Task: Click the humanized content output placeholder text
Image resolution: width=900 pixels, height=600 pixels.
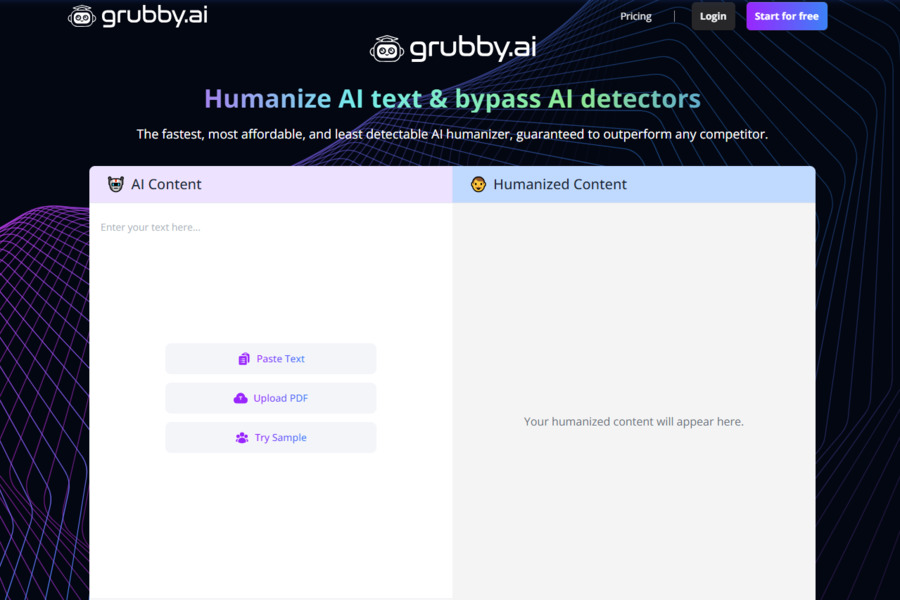Action: 633,422
